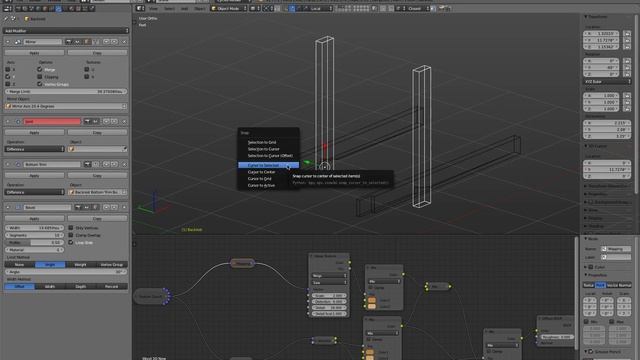Image resolution: width=640 pixels, height=360 pixels.
Task: Collapse the 3D Cursor panel
Action: [586, 146]
